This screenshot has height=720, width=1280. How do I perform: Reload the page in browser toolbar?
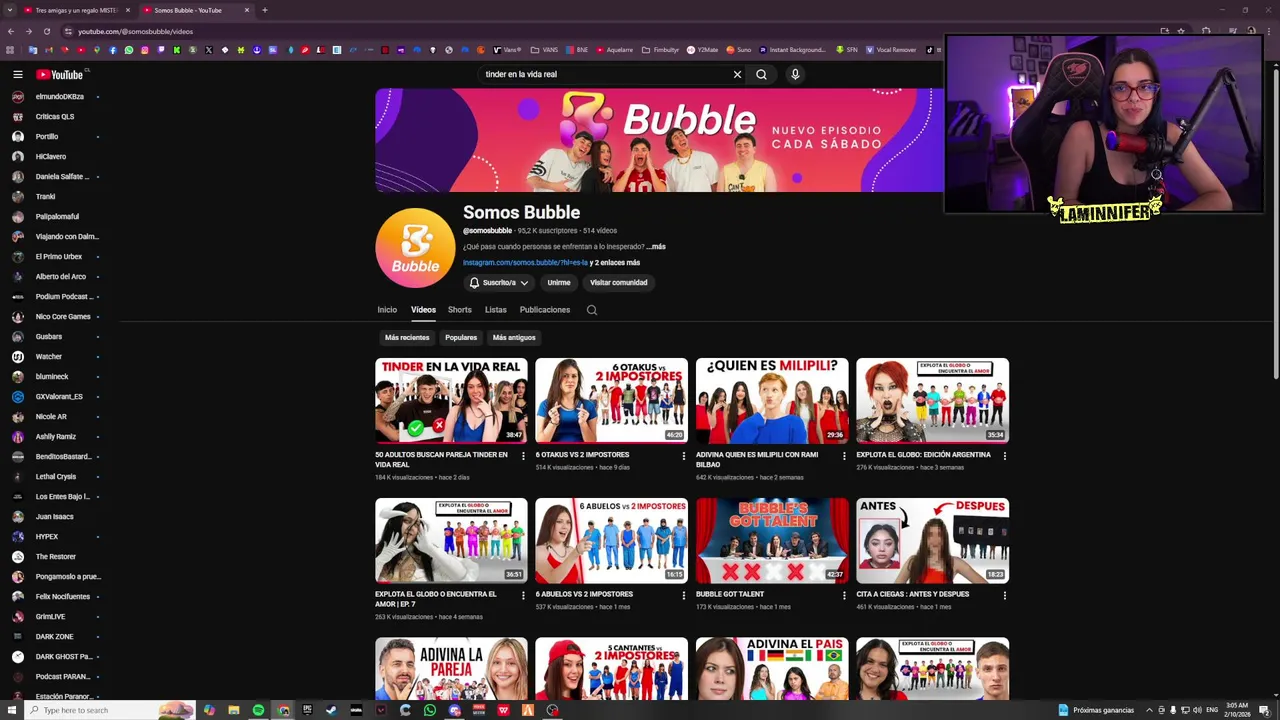46,31
